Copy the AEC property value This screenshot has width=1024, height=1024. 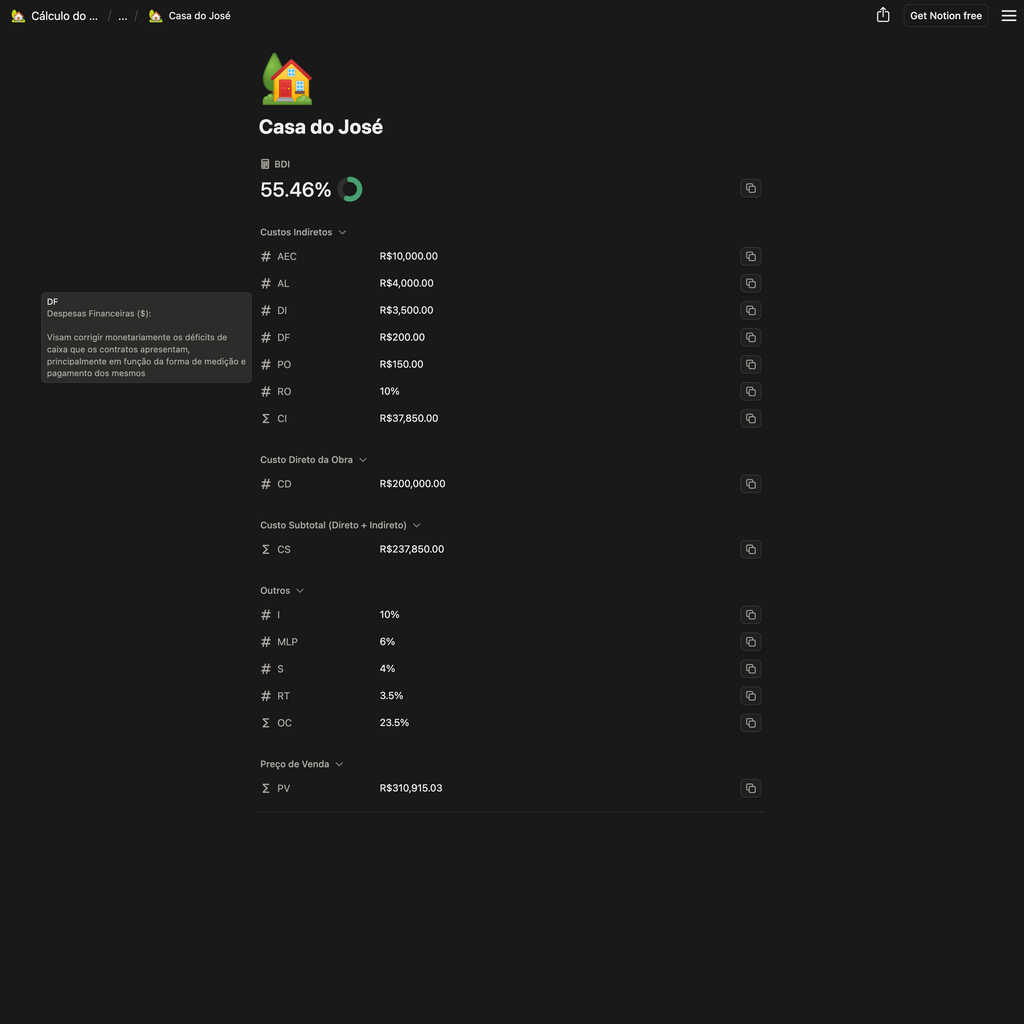pos(750,256)
